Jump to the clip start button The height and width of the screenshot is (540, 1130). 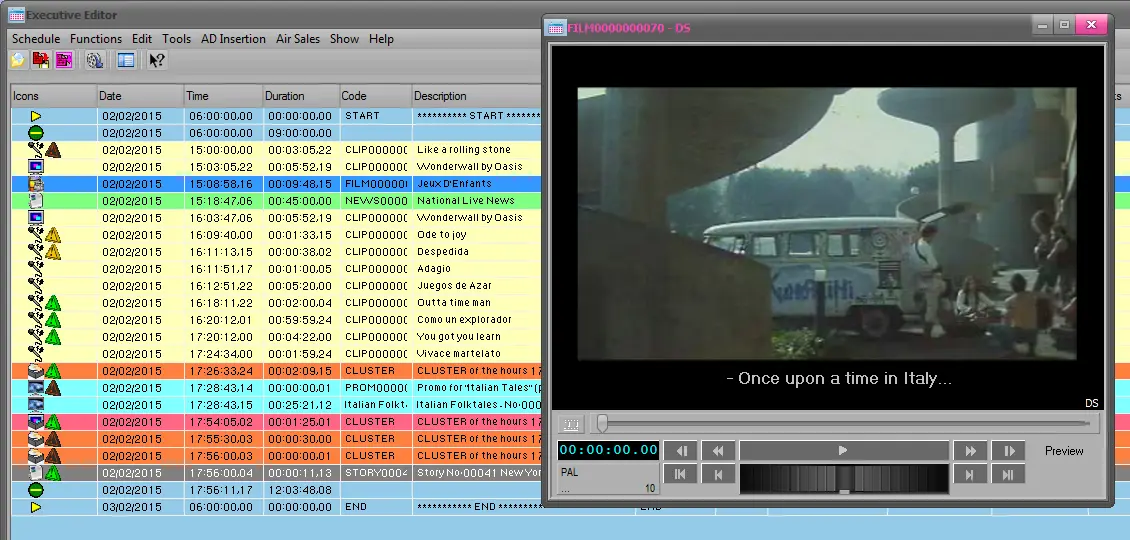(679, 475)
